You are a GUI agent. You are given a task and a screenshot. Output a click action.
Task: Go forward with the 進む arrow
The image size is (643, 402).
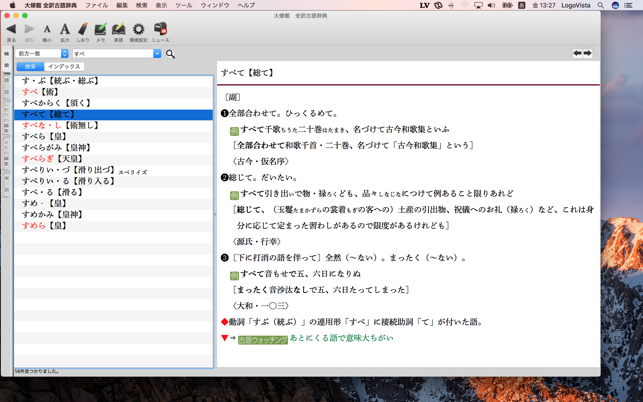pyautogui.click(x=29, y=30)
